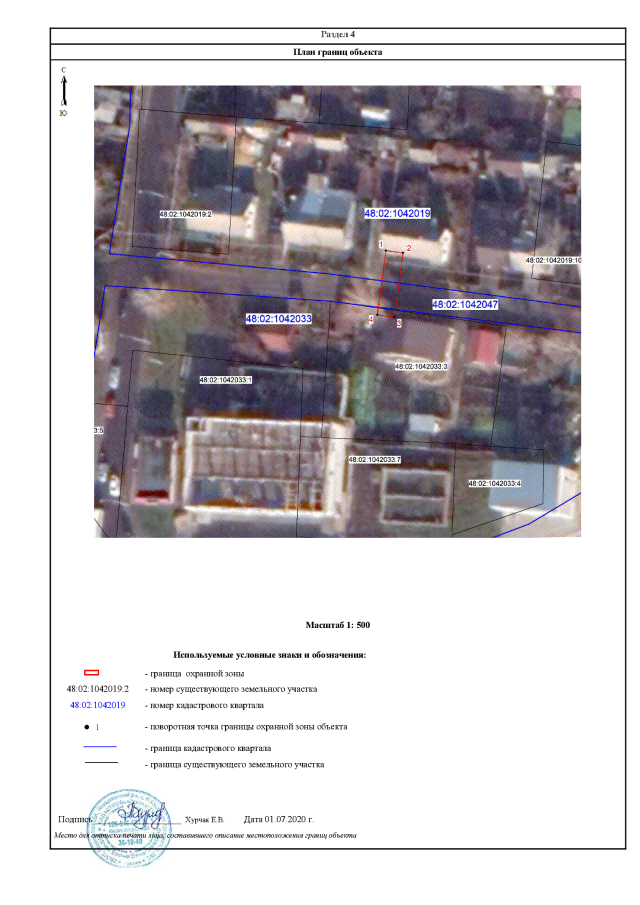
Task: Select blue quarter label 48:02:1042019 on the map
Action: coord(397,213)
